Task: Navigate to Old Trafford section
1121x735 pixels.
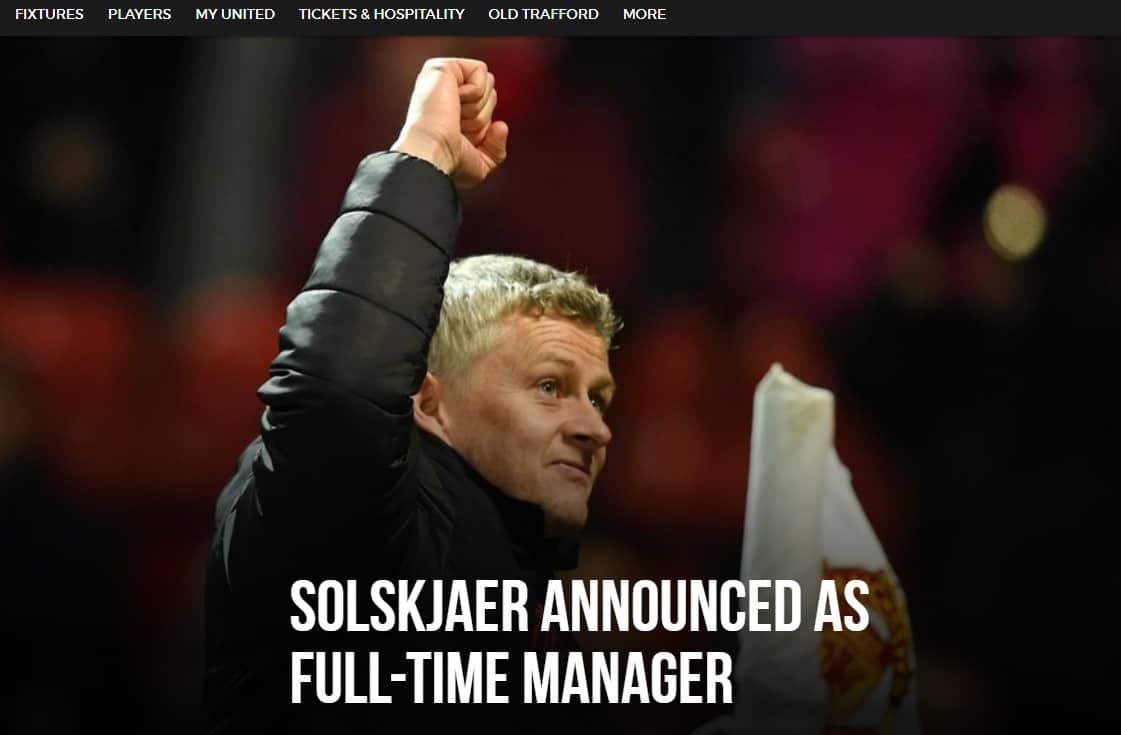Action: click(543, 14)
